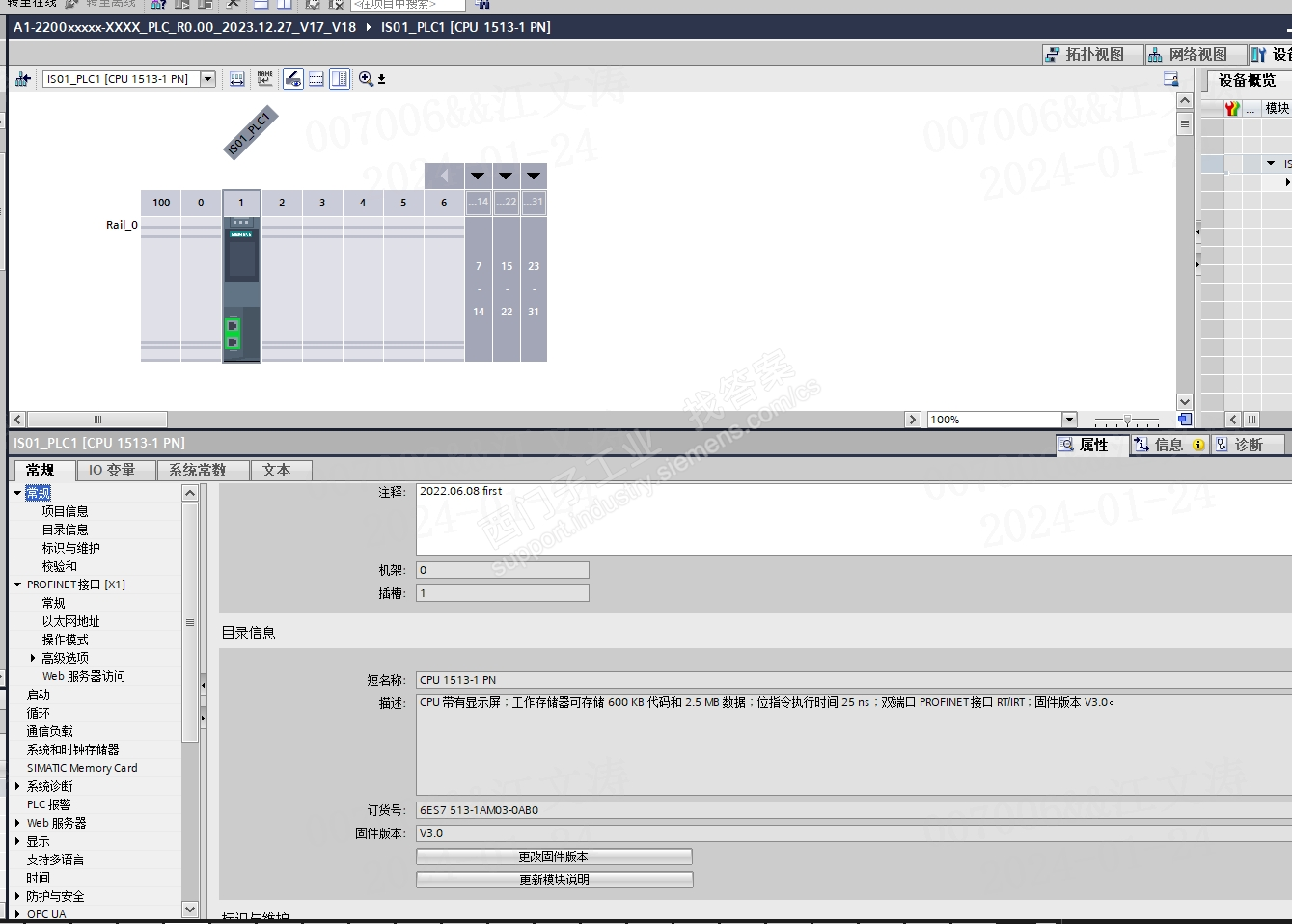Screen dimensions: 1292x924
Task: Select 系统和时钟存储器 in the property tree
Action: pos(72,749)
